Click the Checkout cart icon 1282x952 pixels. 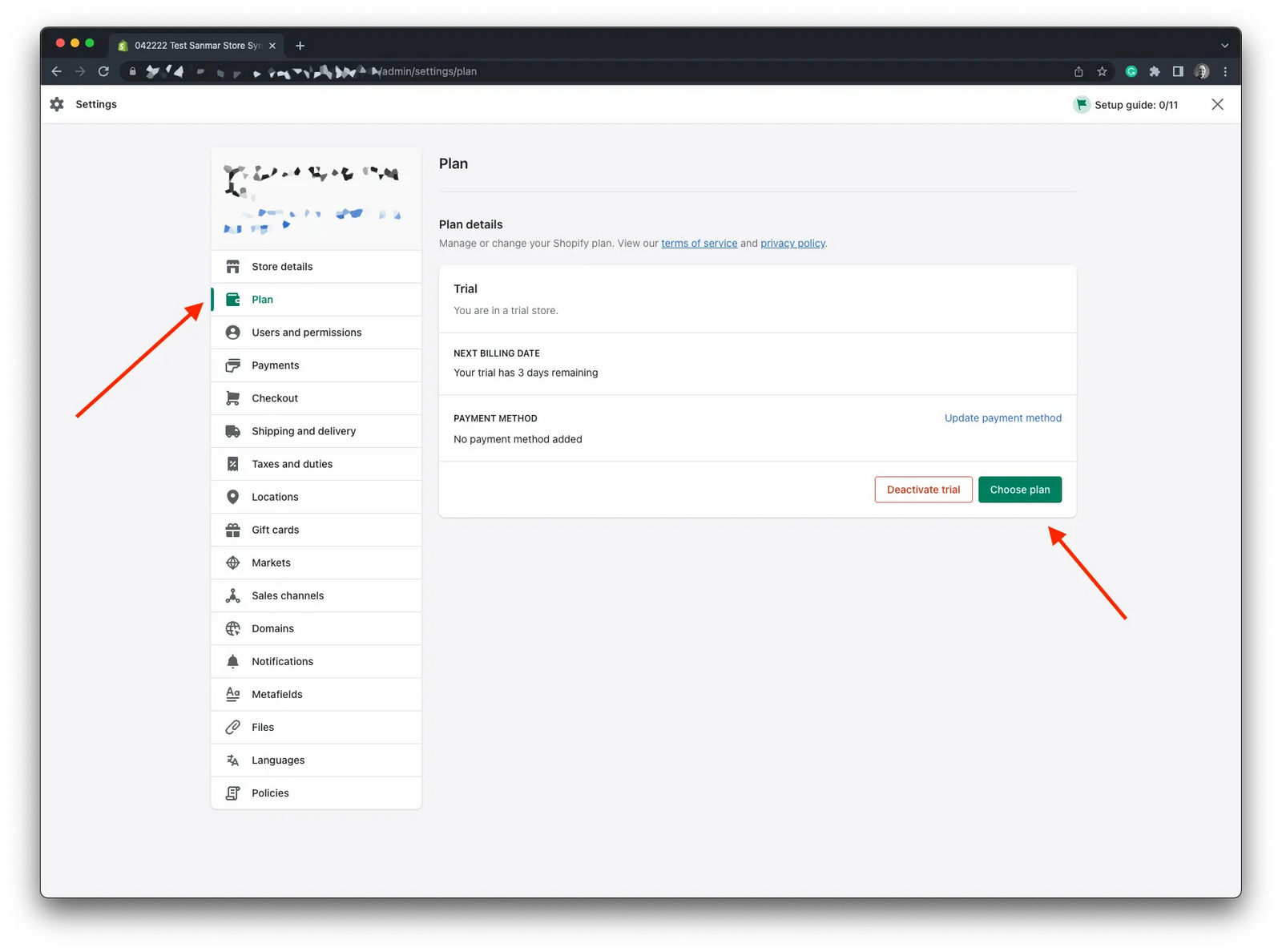point(233,398)
